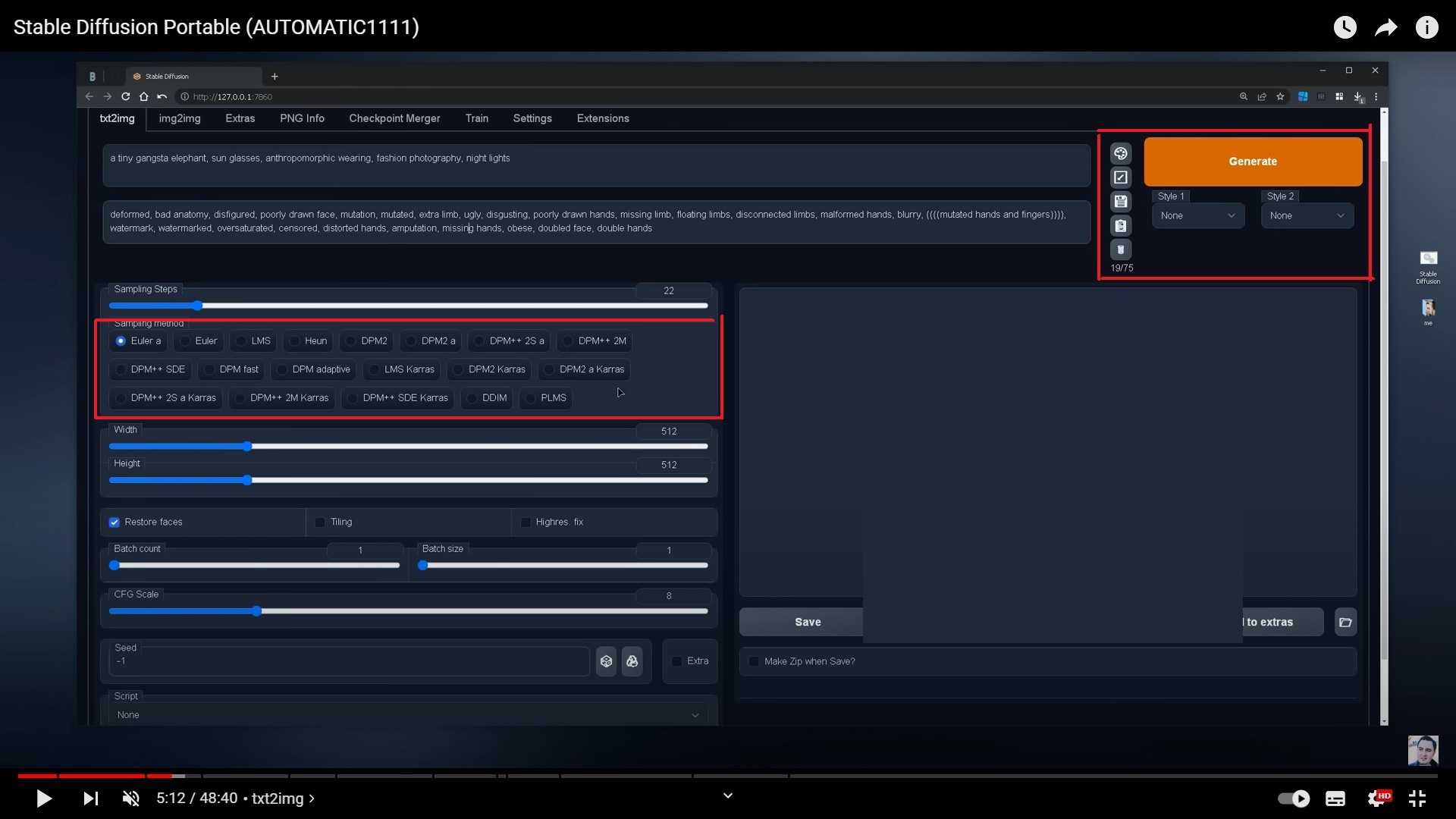Switch to the img2img tab

(180, 118)
